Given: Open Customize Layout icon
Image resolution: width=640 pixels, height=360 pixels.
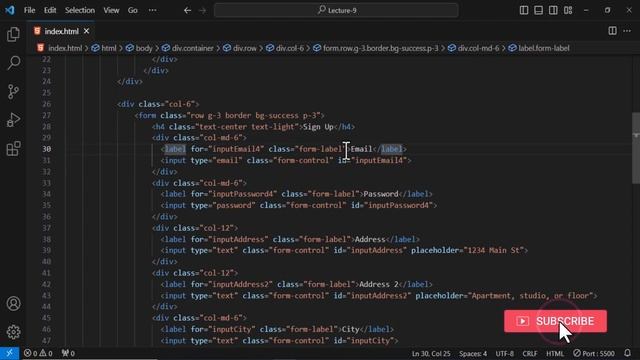Looking at the screenshot, I should coord(568,10).
